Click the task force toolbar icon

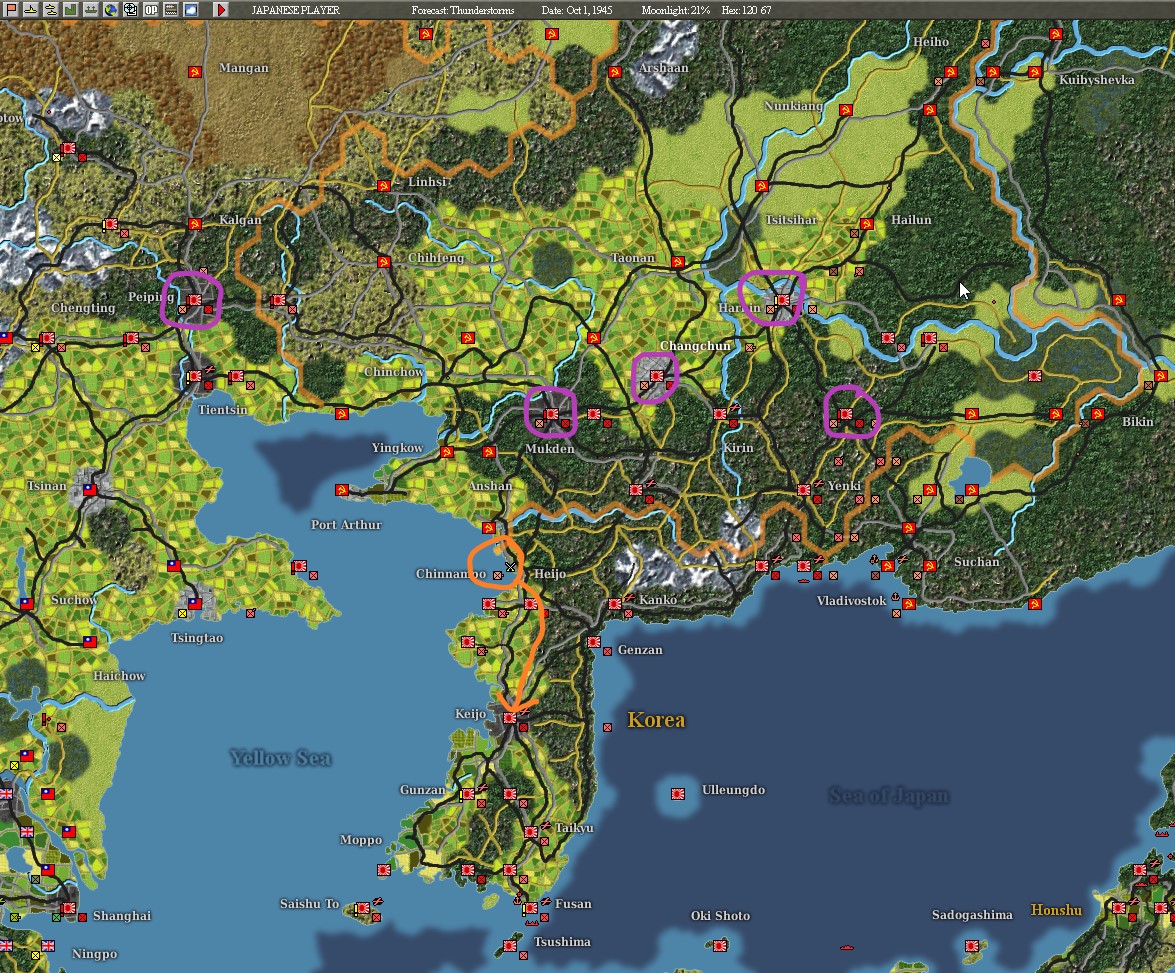[91, 10]
